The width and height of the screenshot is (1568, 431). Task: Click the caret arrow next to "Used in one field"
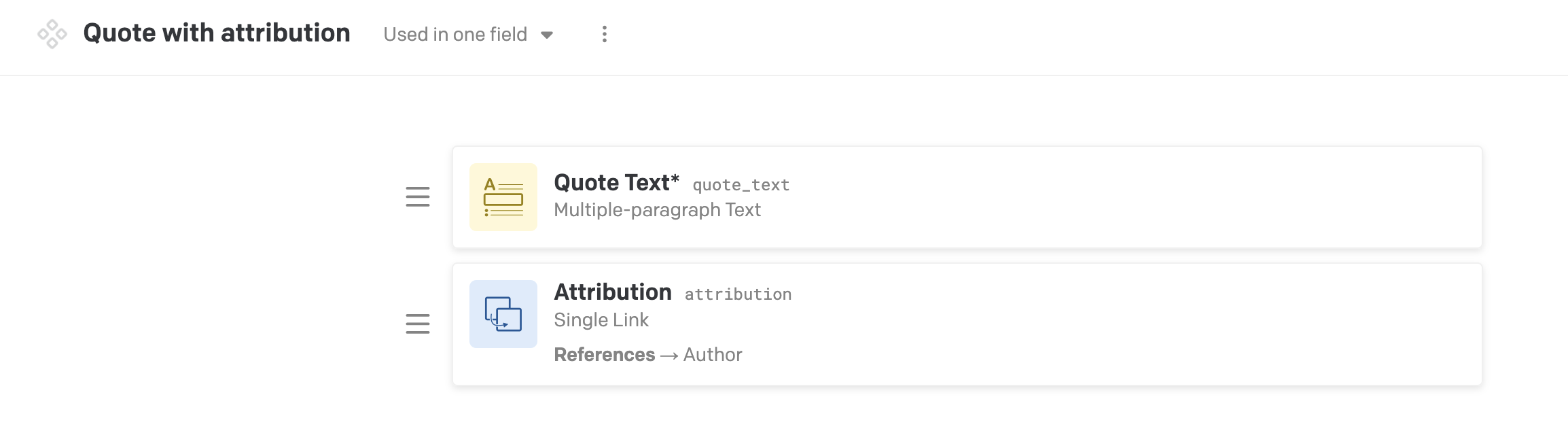click(547, 35)
